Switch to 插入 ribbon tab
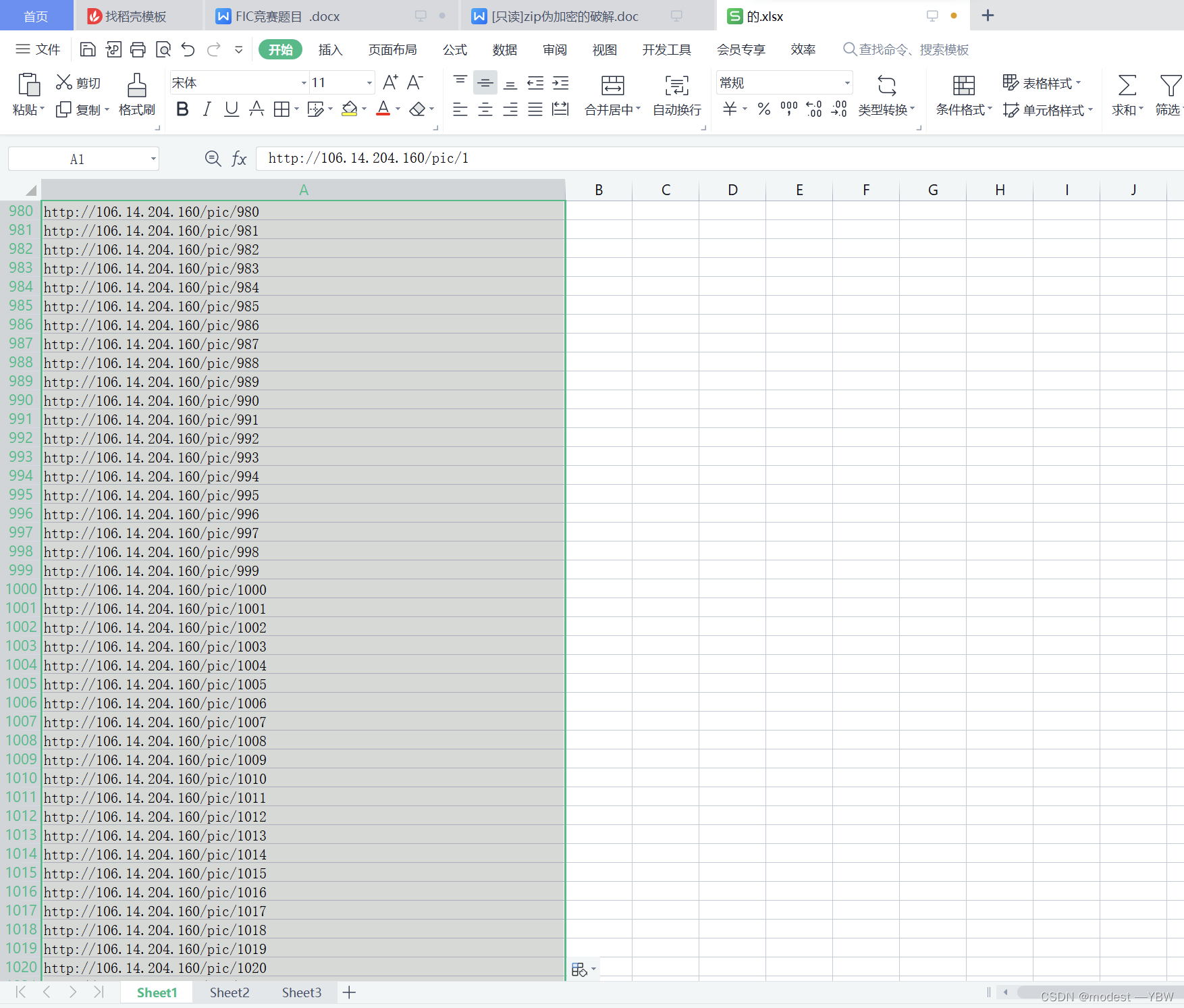 point(330,49)
